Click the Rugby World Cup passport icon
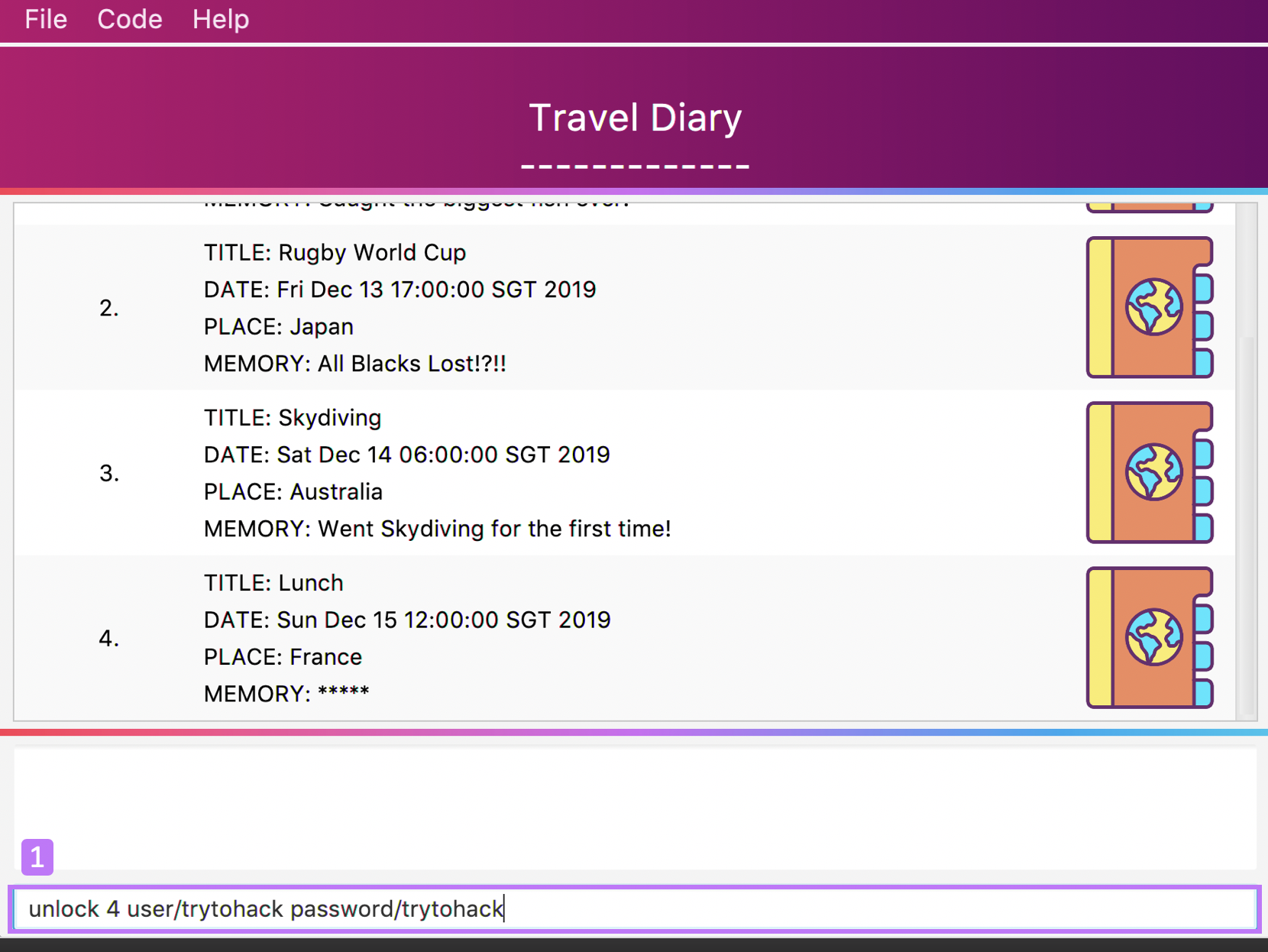Viewport: 1268px width, 952px height. pyautogui.click(x=1150, y=307)
